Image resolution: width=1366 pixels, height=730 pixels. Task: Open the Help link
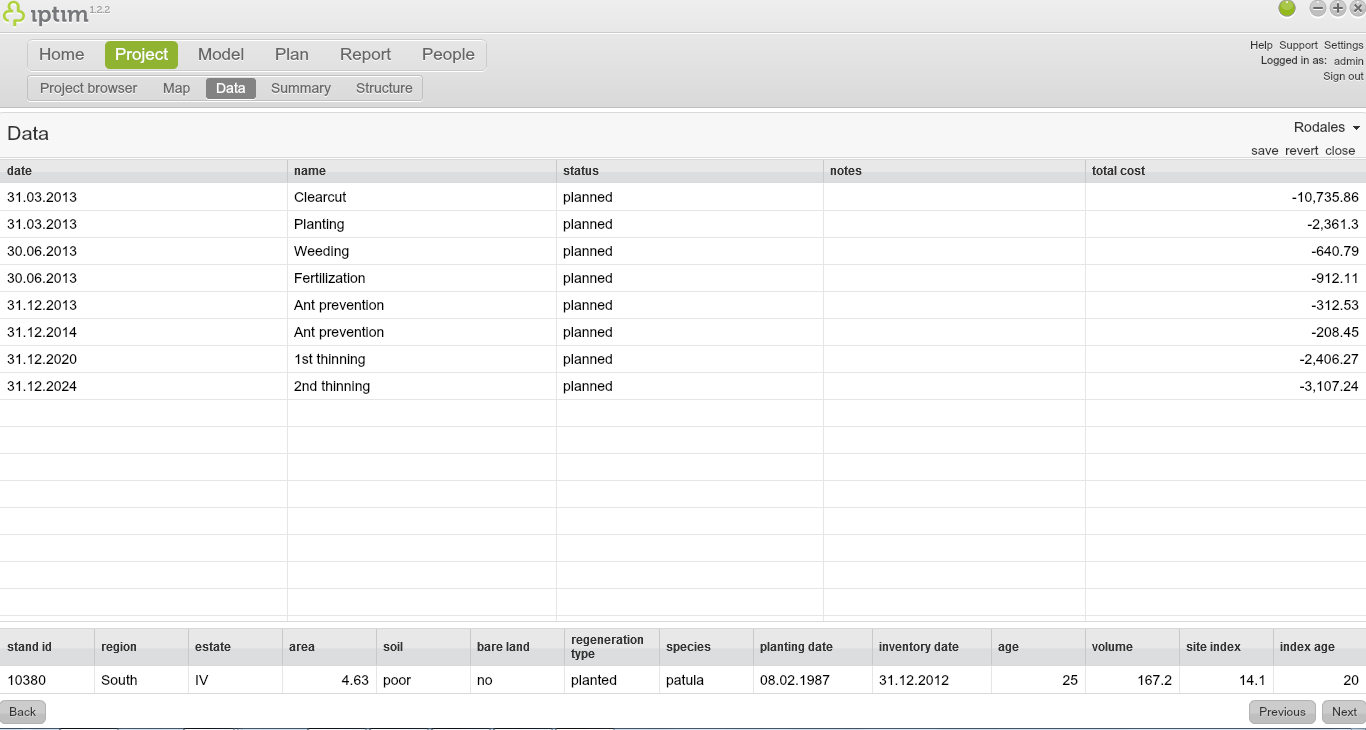(1259, 45)
